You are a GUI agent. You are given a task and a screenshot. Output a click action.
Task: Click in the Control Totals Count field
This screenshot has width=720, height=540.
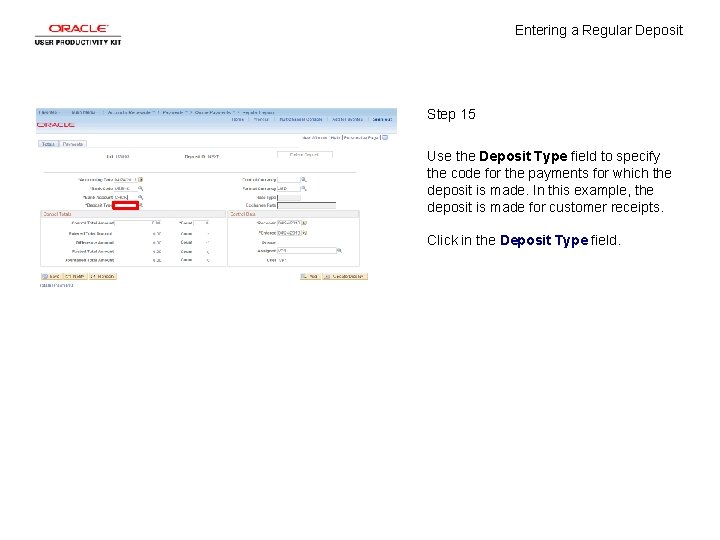click(x=201, y=223)
